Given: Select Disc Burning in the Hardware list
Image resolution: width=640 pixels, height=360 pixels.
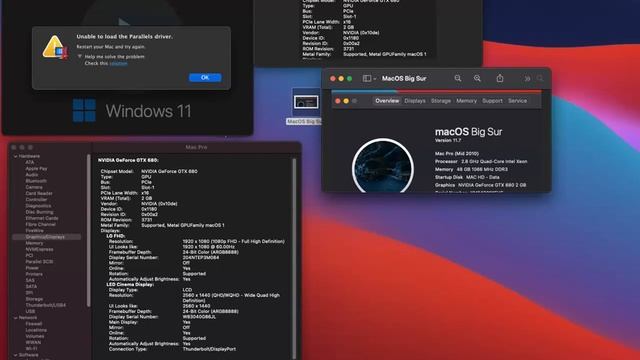Looking at the screenshot, I should 39,212.
